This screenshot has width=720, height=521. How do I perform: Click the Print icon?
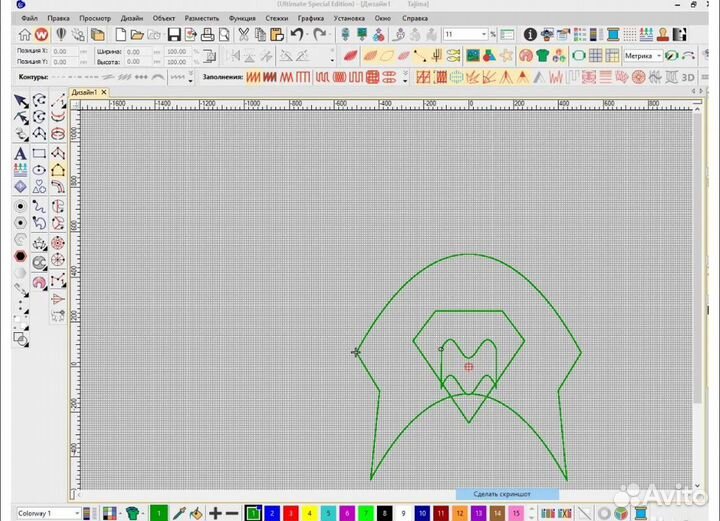tap(208, 34)
